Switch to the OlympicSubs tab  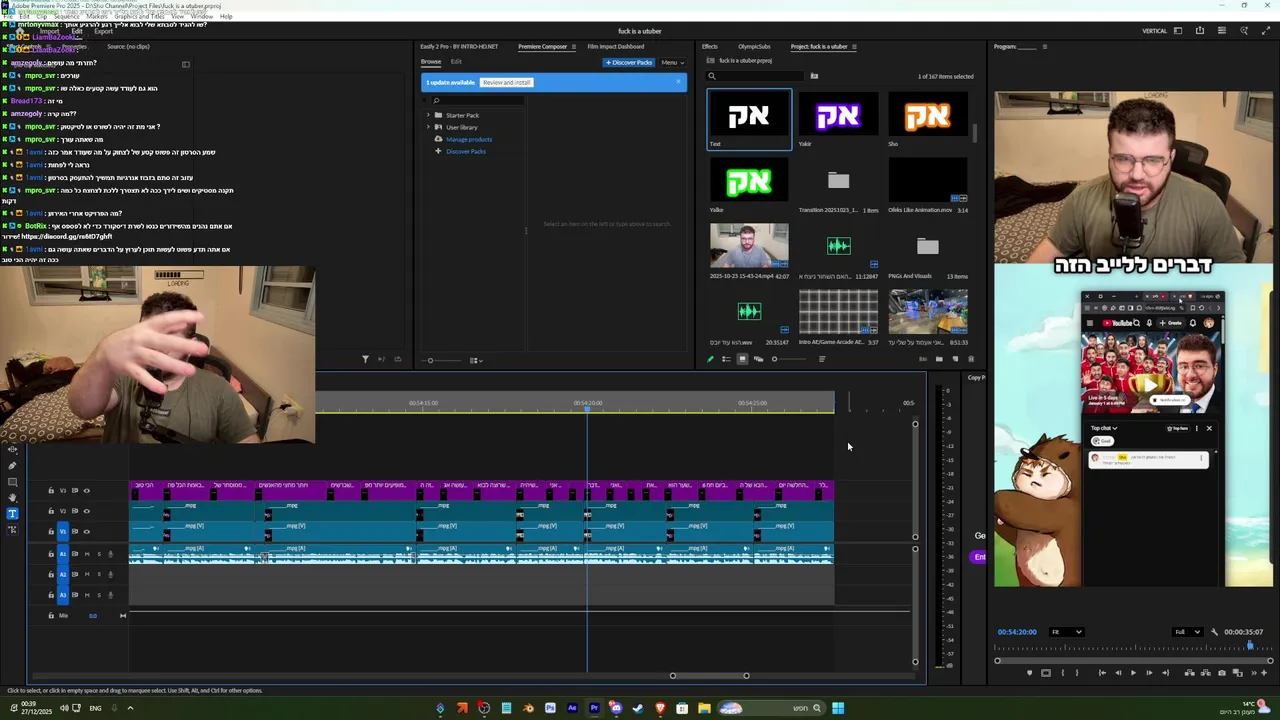tap(754, 47)
